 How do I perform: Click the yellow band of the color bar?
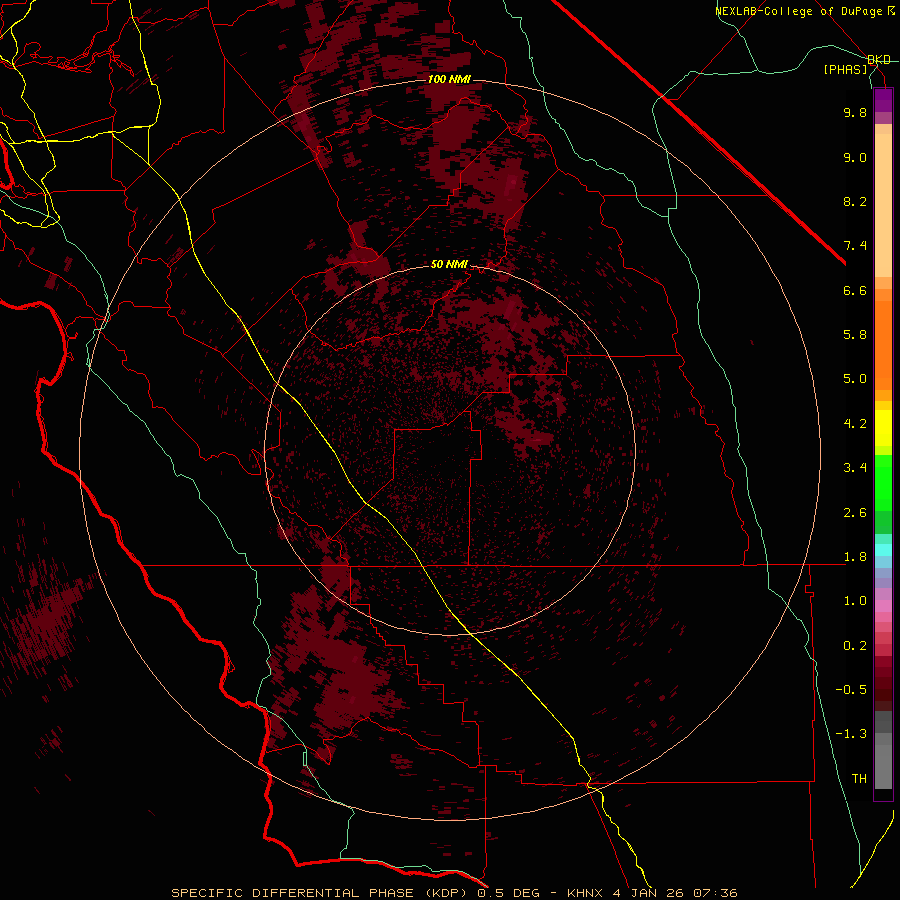tap(883, 428)
